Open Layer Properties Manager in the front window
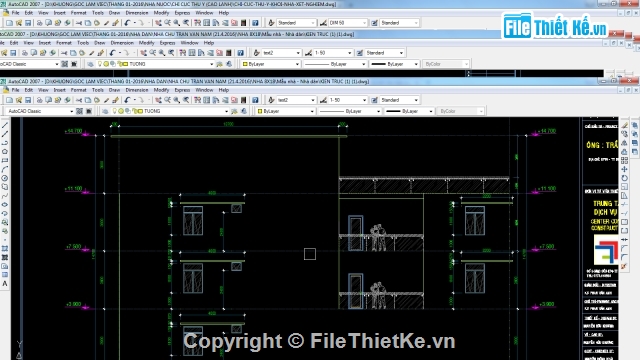Viewport: 640px width, 360px height. tap(105, 111)
